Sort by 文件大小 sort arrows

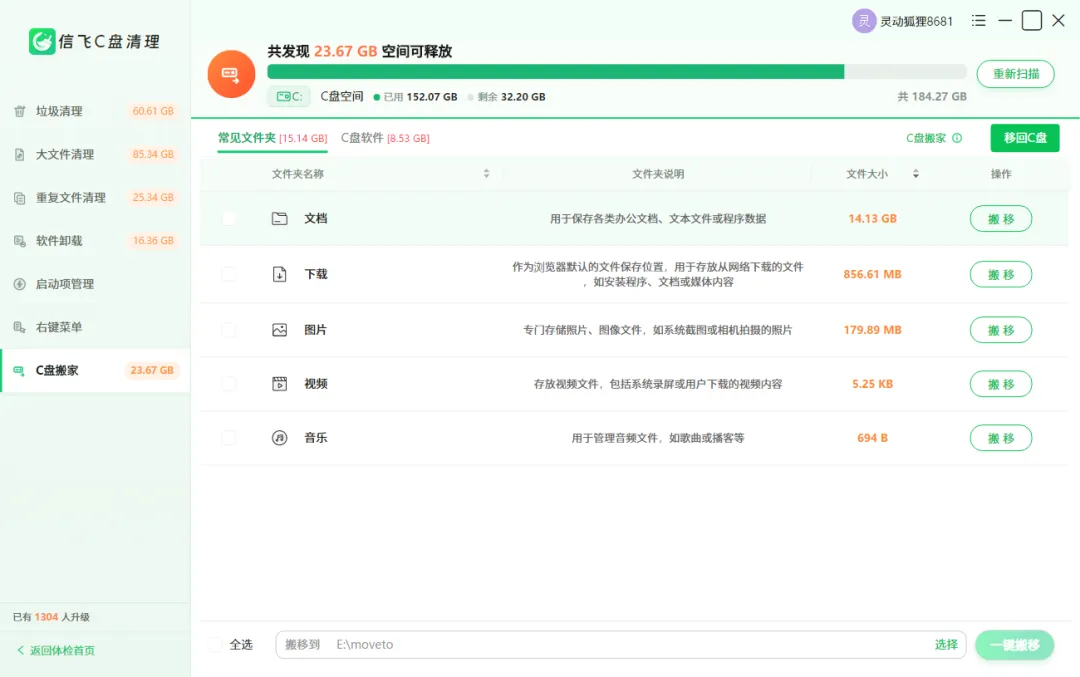915,174
